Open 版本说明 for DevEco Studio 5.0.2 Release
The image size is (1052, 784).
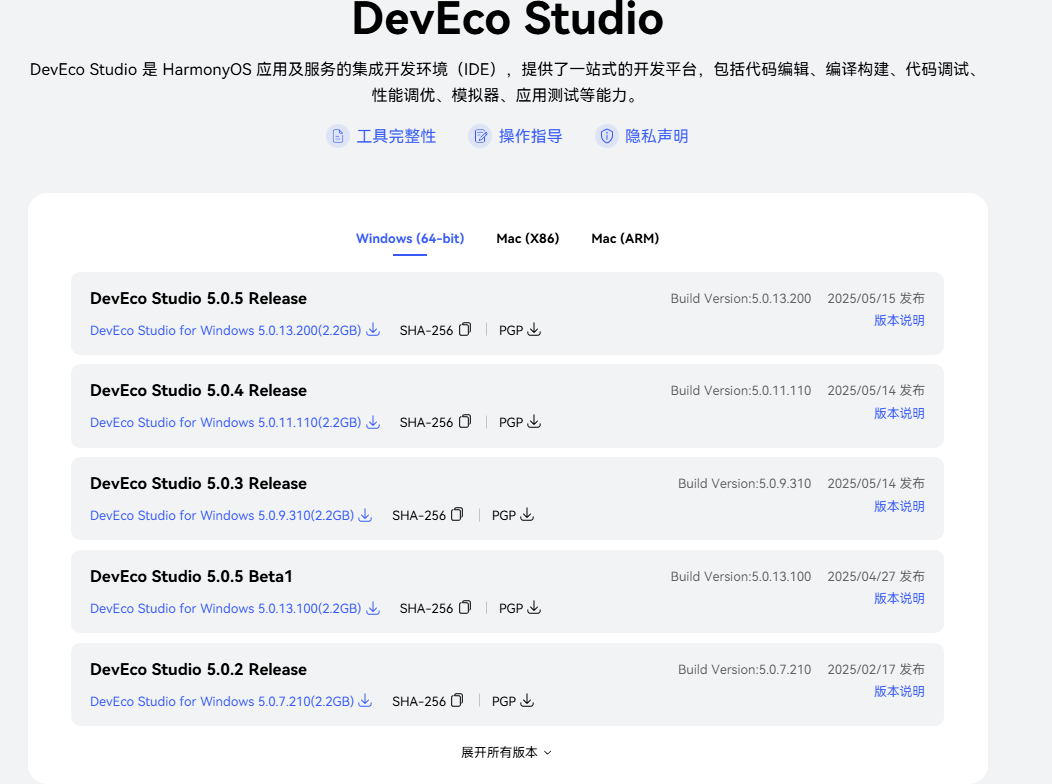click(898, 691)
